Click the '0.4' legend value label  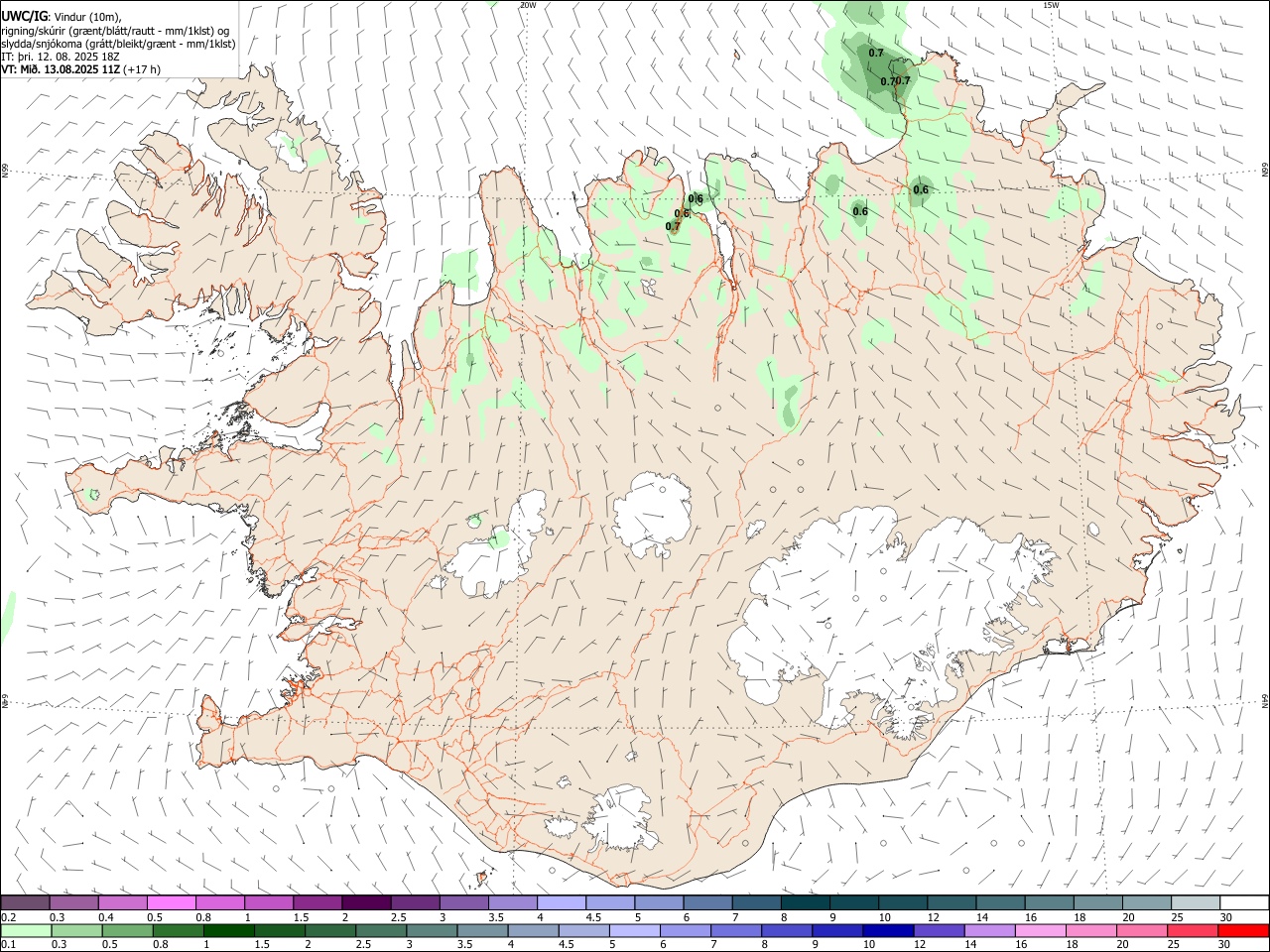coord(106,916)
